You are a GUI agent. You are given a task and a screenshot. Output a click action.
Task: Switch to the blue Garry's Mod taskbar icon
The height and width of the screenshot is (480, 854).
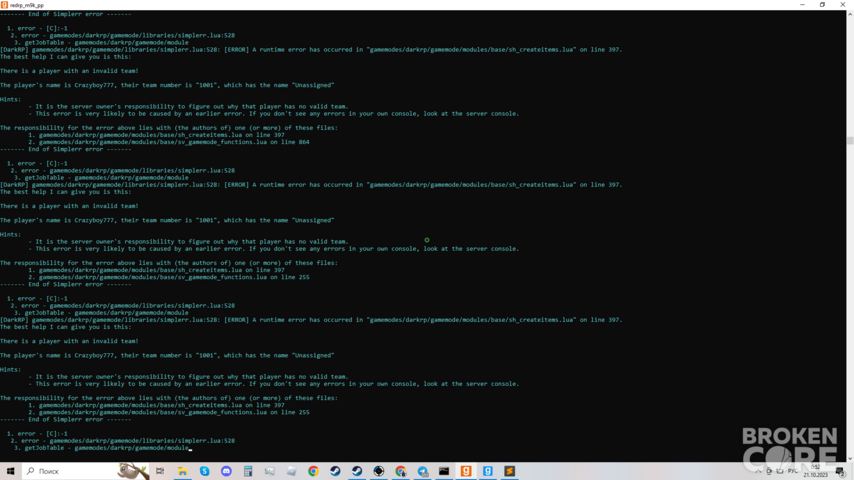click(487, 471)
